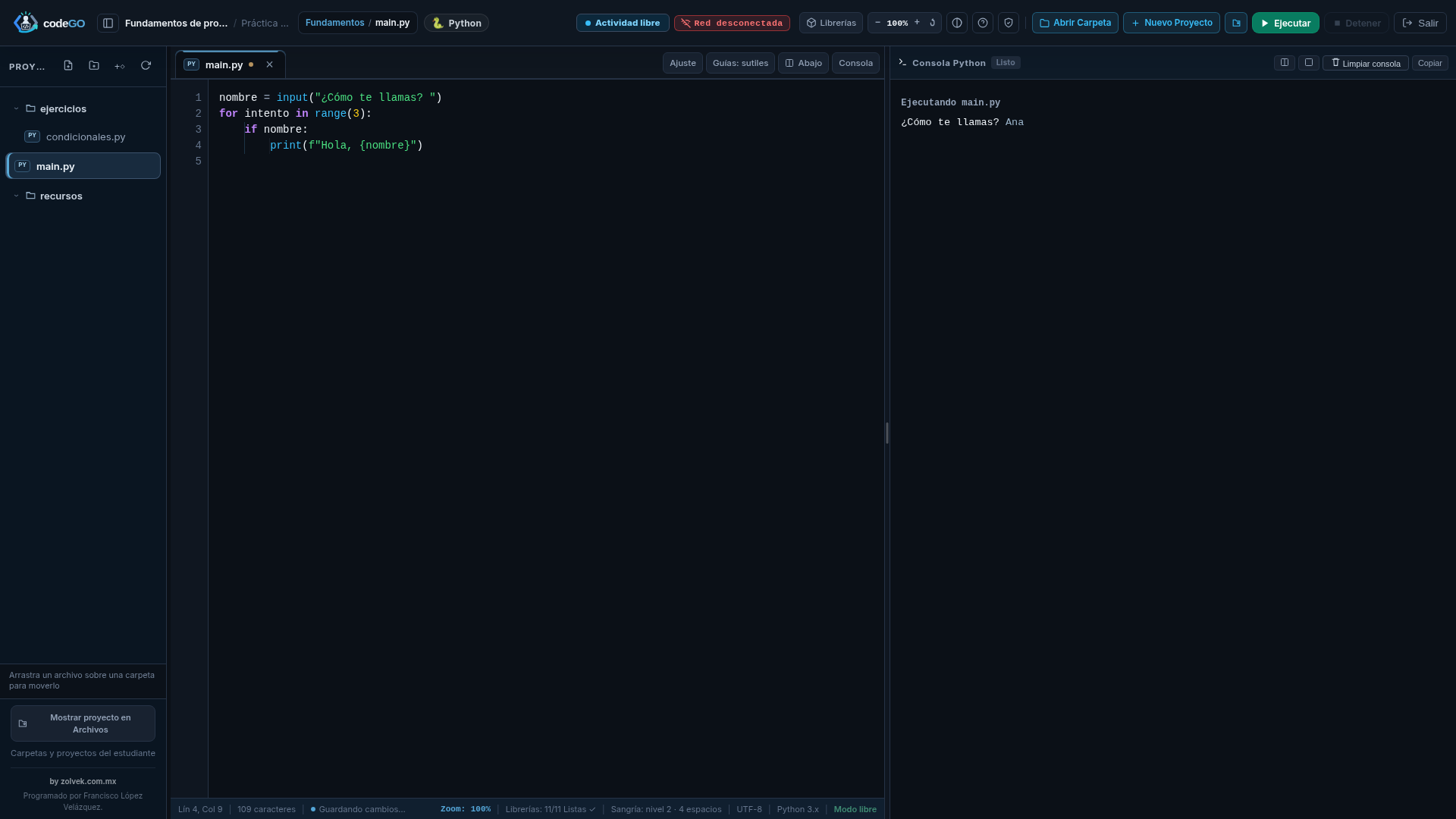Increase zoom with the plus button
Screen dimensions: 1456x819
917,23
